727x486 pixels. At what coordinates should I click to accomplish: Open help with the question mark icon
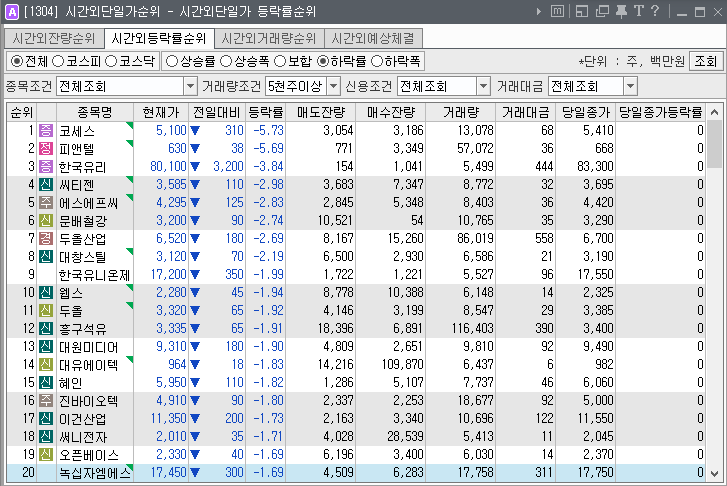(655, 11)
